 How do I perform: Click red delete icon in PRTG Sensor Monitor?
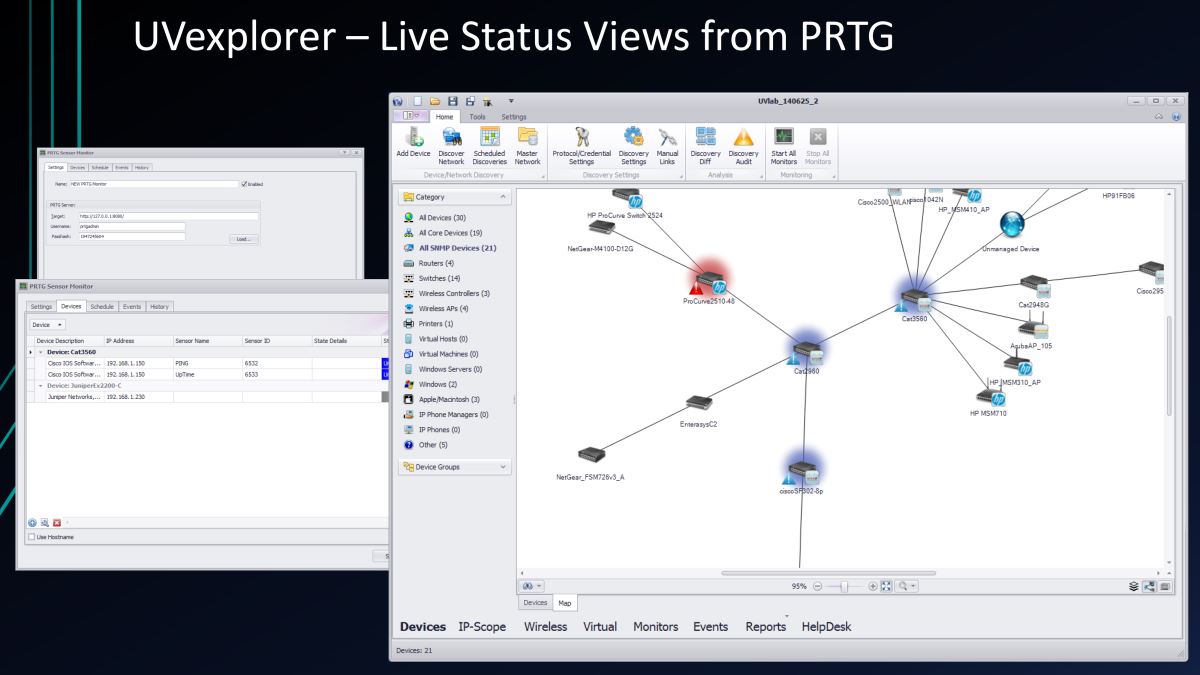(x=58, y=523)
